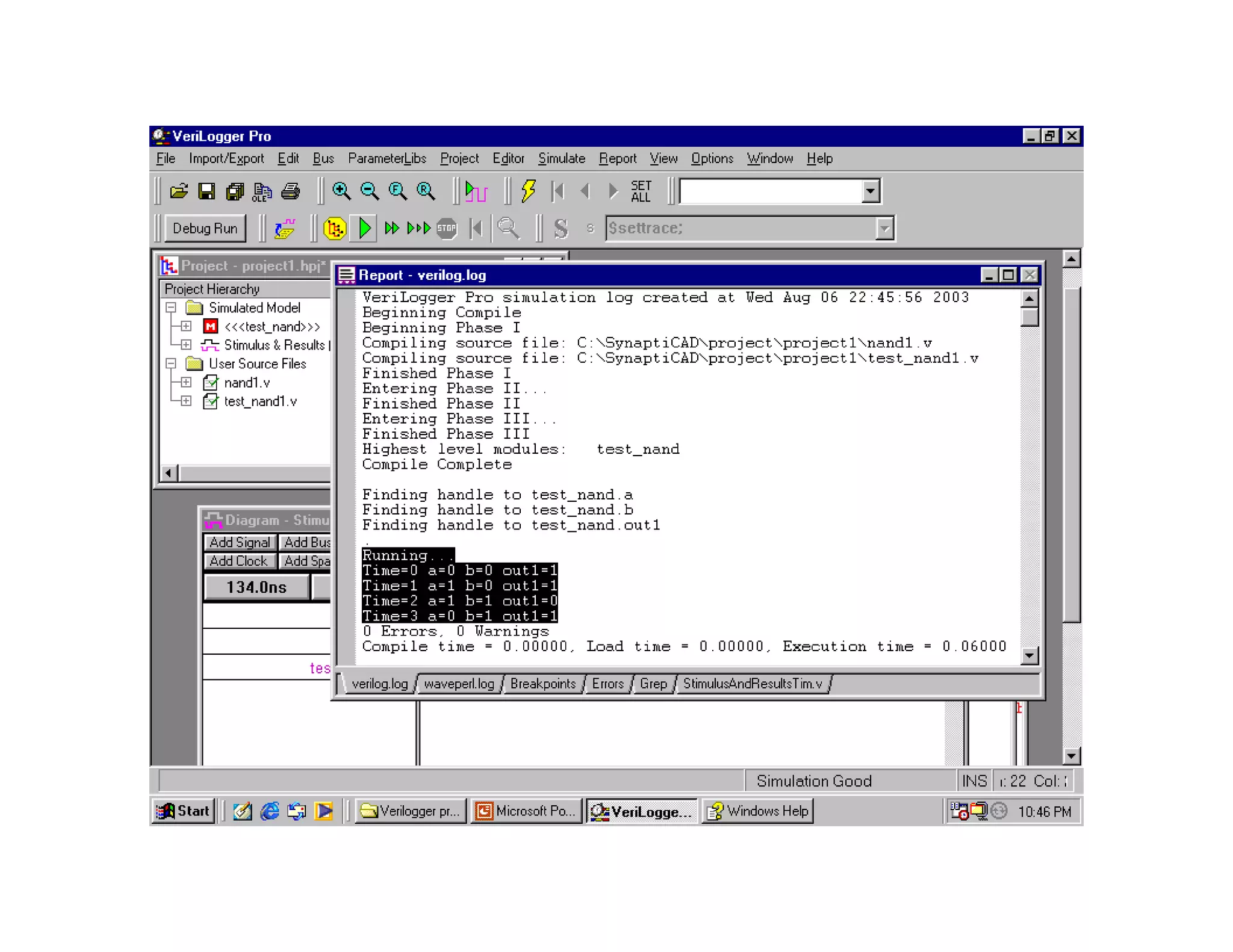Click the open folder toolbar icon
This screenshot has height=952, width=1233.
(178, 192)
